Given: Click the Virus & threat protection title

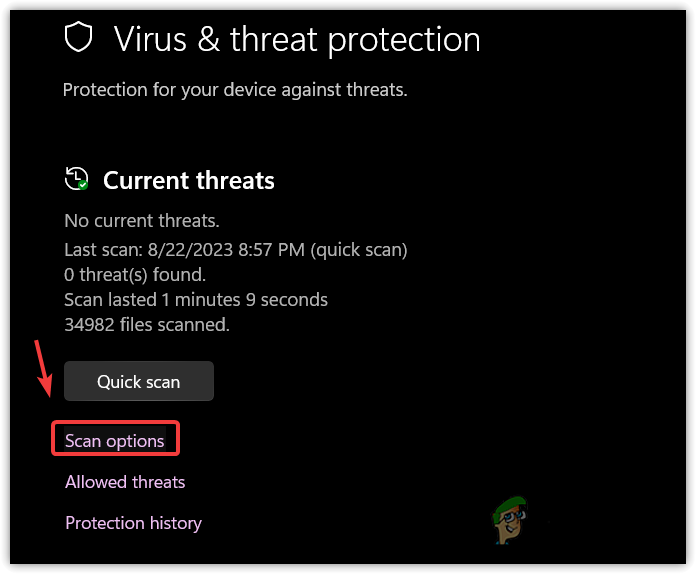Looking at the screenshot, I should tap(297, 39).
